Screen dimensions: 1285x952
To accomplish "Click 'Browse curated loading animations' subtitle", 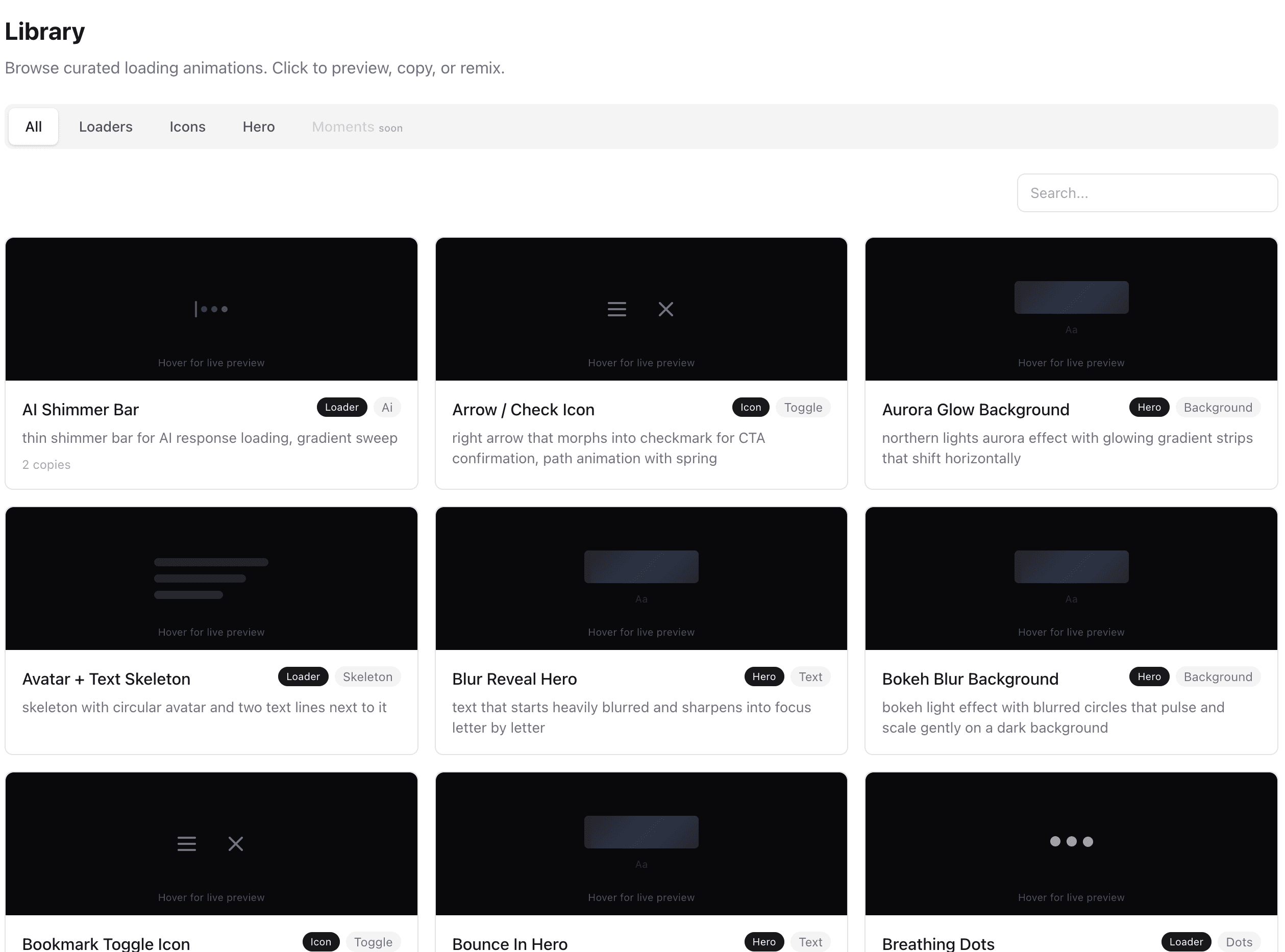I will click(255, 68).
